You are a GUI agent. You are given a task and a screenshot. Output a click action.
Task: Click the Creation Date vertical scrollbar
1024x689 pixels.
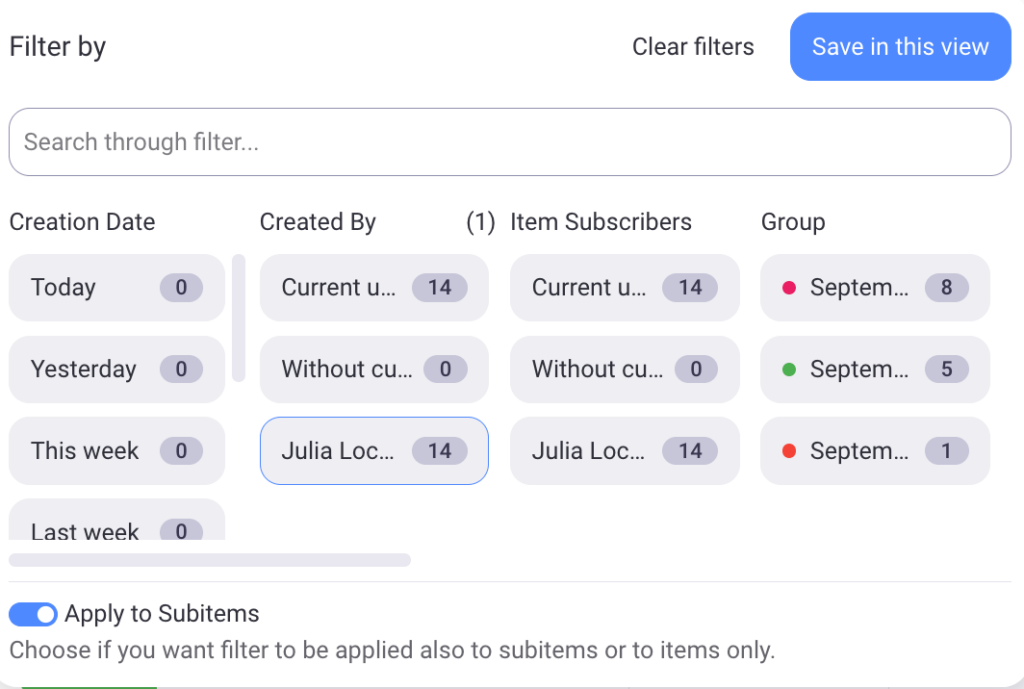[x=238, y=318]
